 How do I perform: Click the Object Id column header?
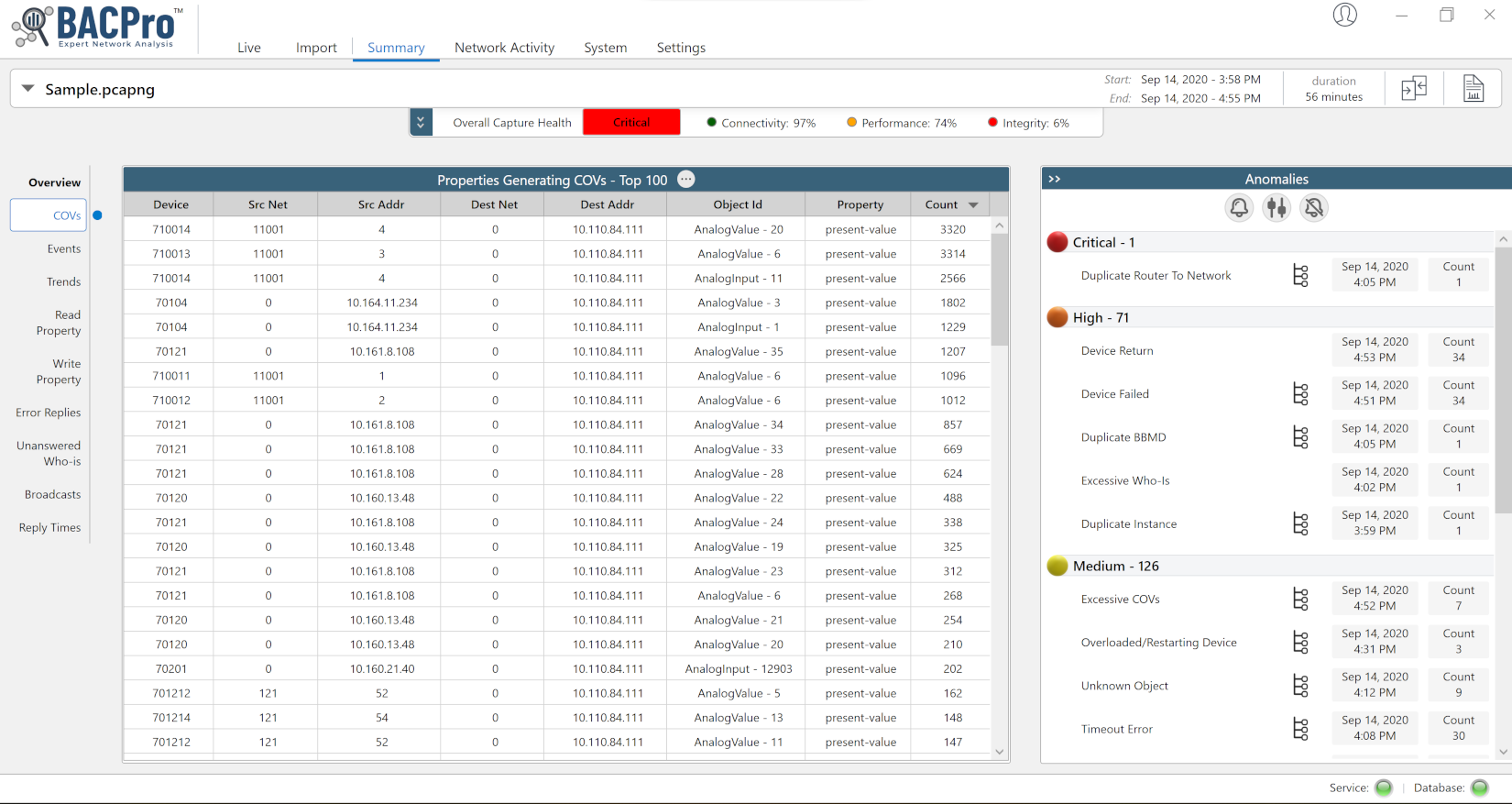point(738,204)
